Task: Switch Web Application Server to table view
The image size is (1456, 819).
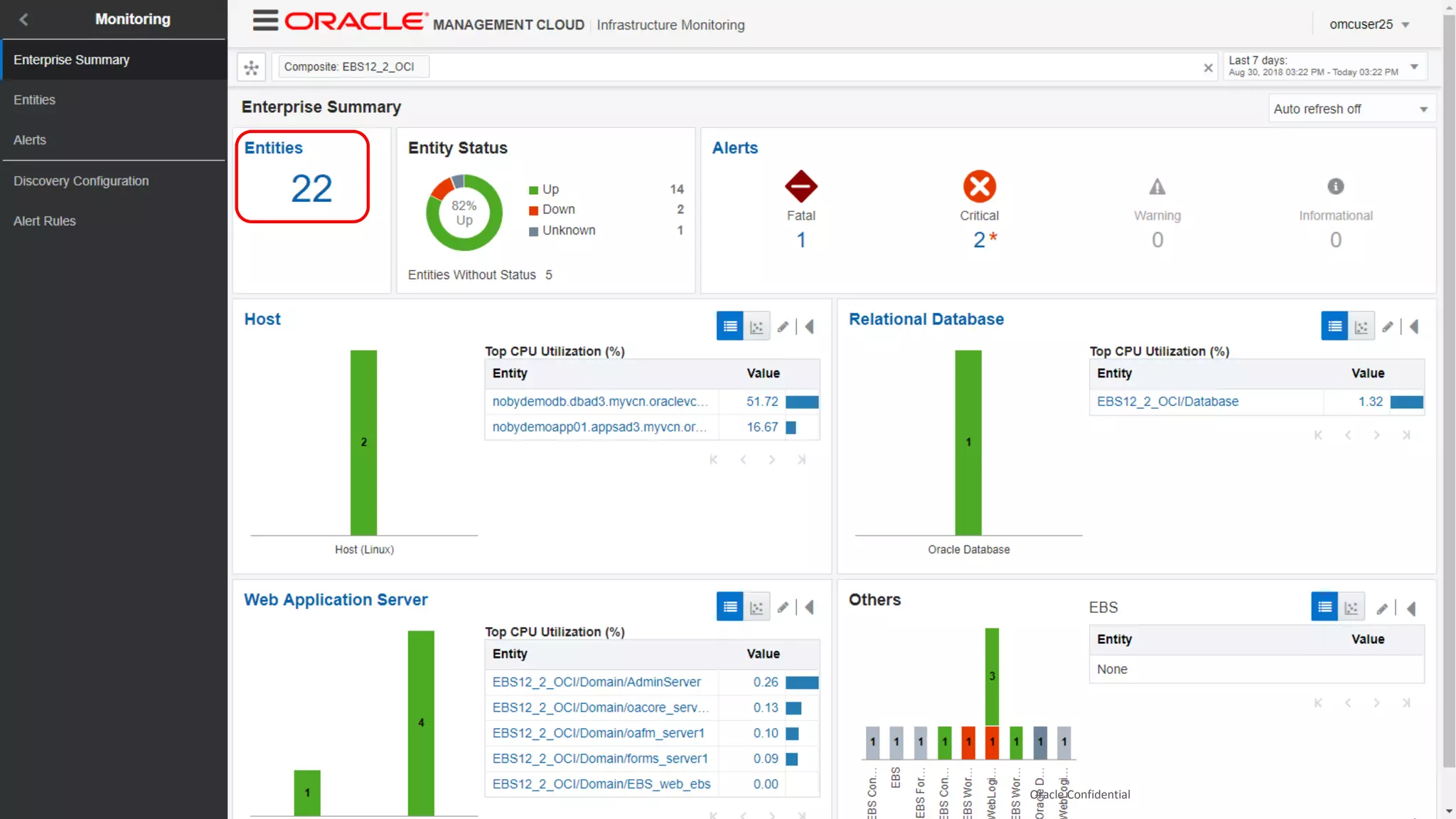Action: (x=729, y=607)
